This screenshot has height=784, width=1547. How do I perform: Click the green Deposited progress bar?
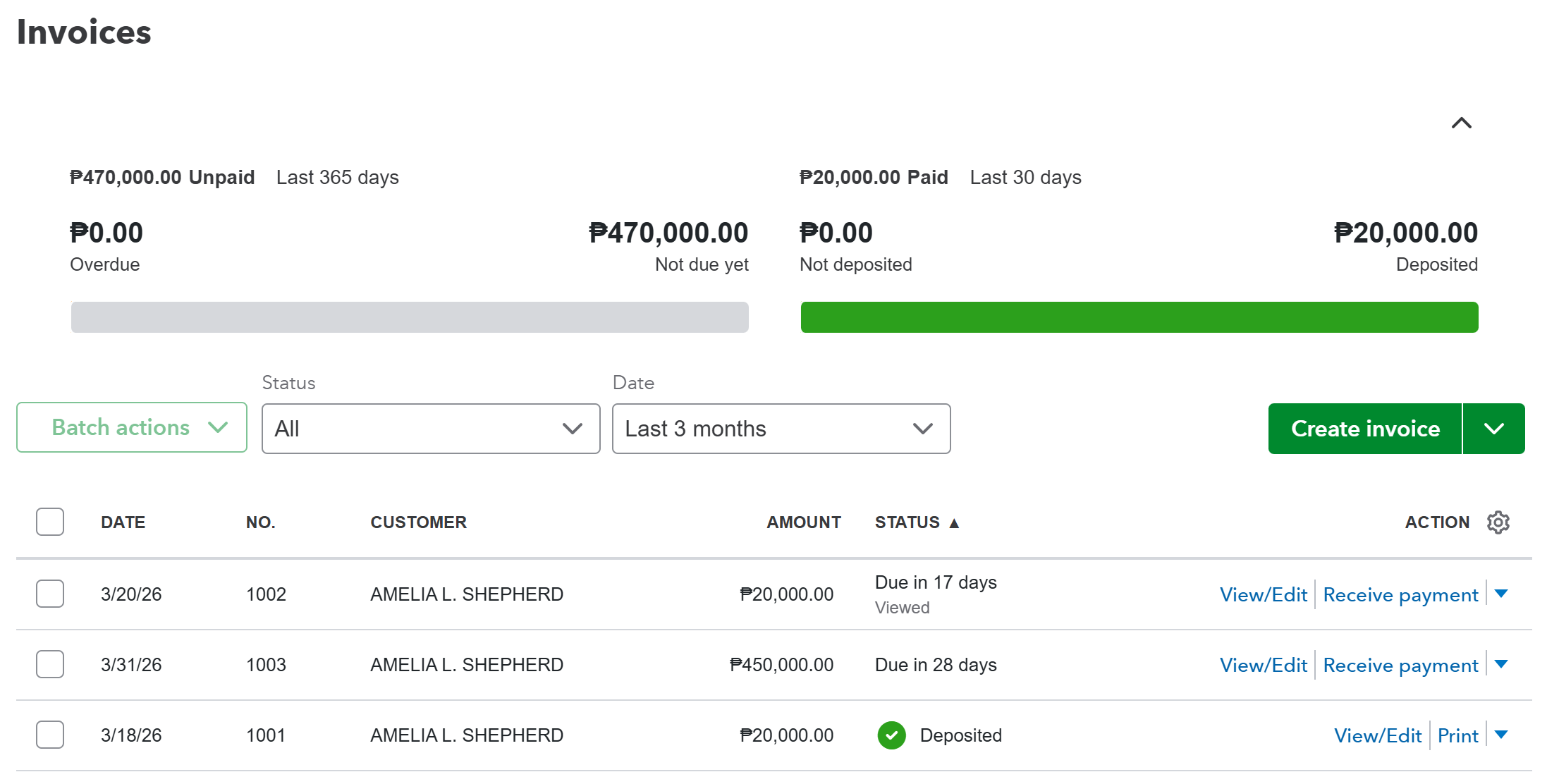pos(1139,317)
